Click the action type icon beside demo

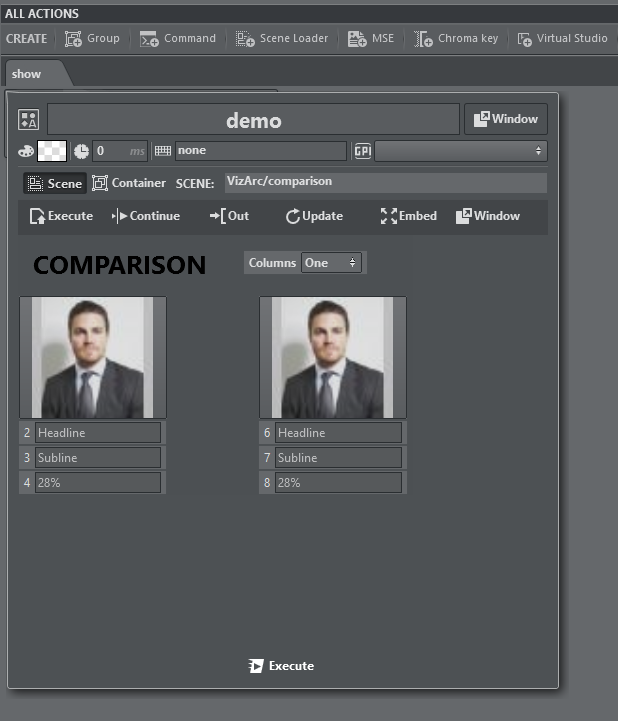pyautogui.click(x=29, y=120)
